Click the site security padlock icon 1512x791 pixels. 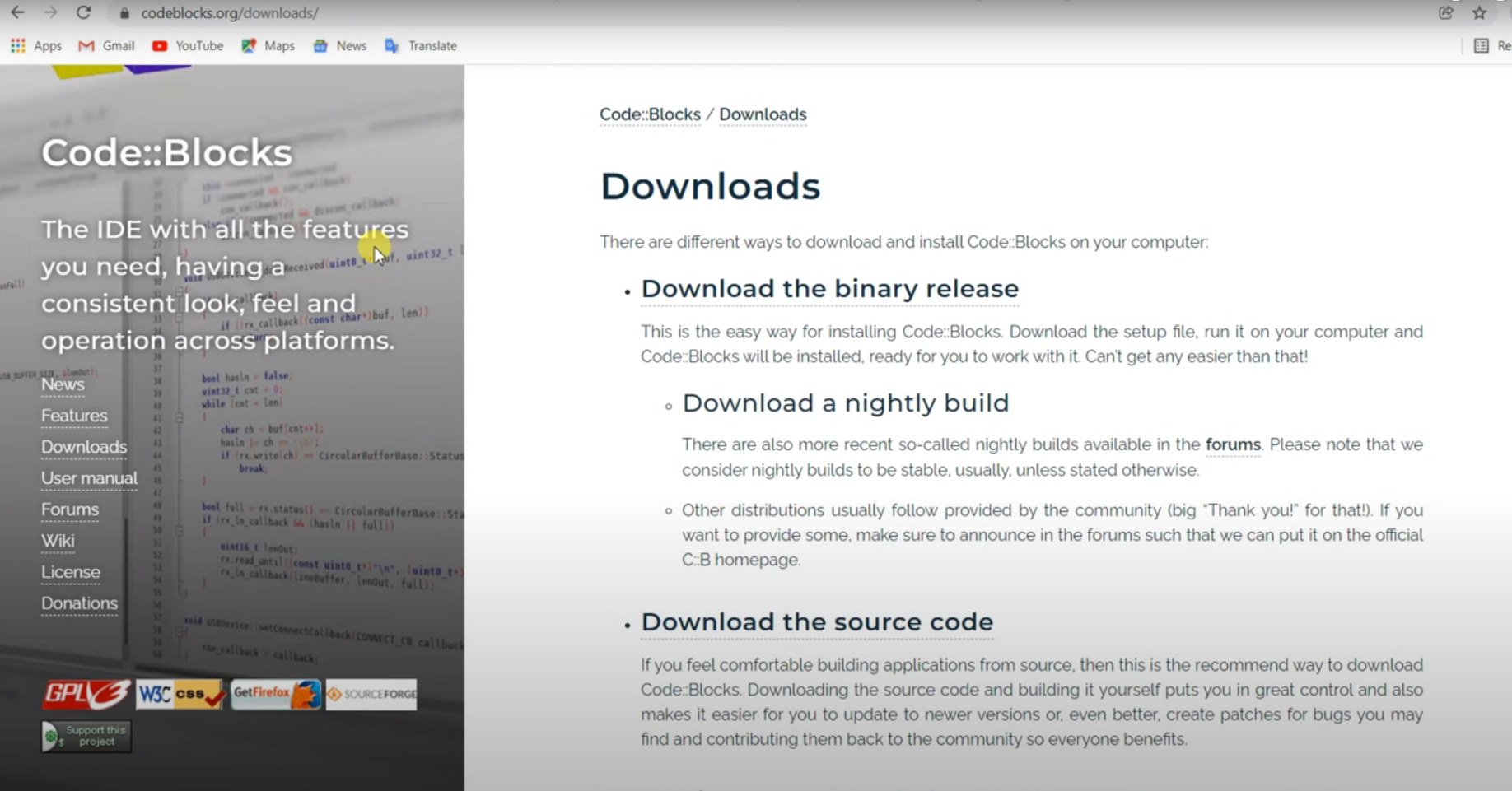124,13
